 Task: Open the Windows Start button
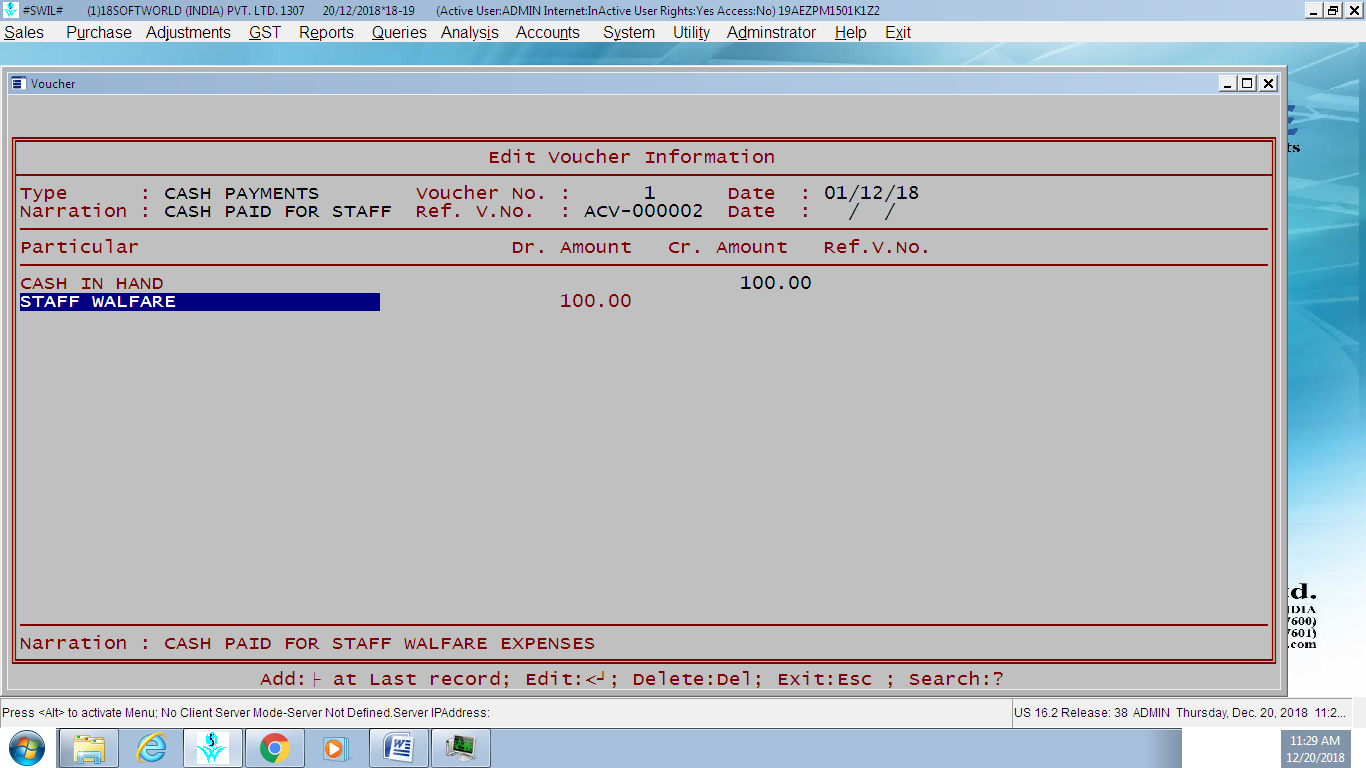[x=26, y=748]
